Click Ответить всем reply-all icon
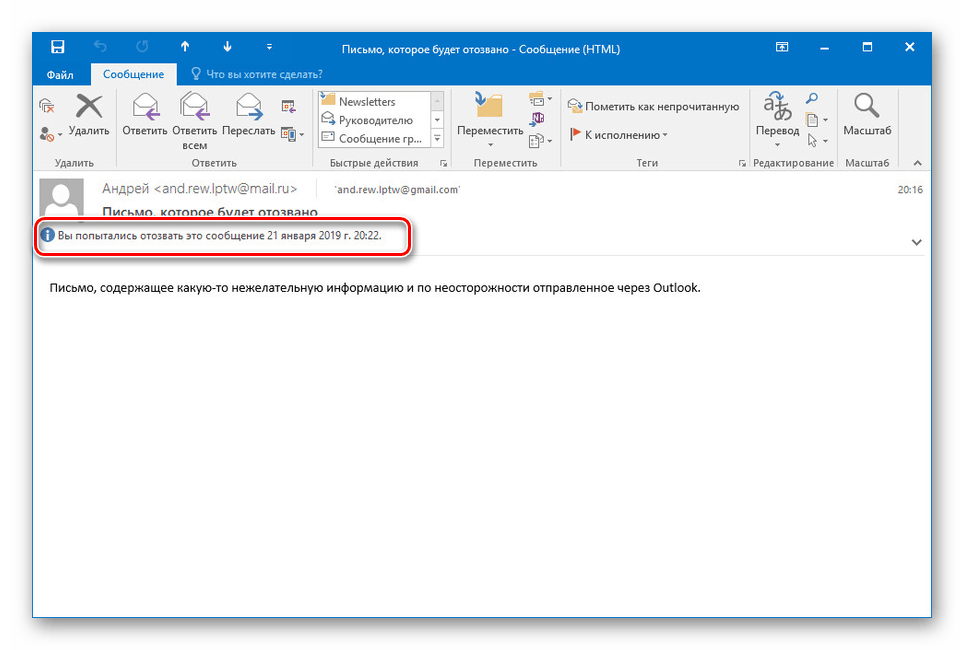Image resolution: width=964 pixels, height=650 pixels. (x=194, y=121)
